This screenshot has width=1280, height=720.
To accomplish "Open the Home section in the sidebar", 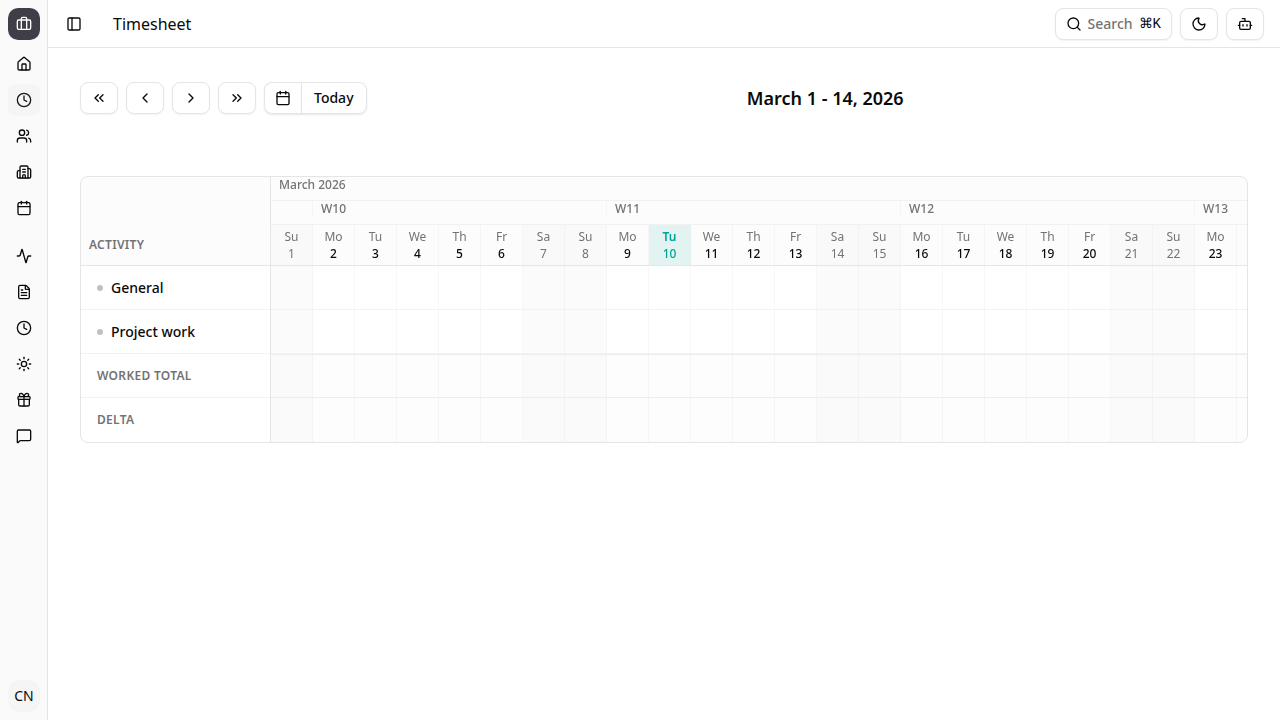I will click(24, 64).
